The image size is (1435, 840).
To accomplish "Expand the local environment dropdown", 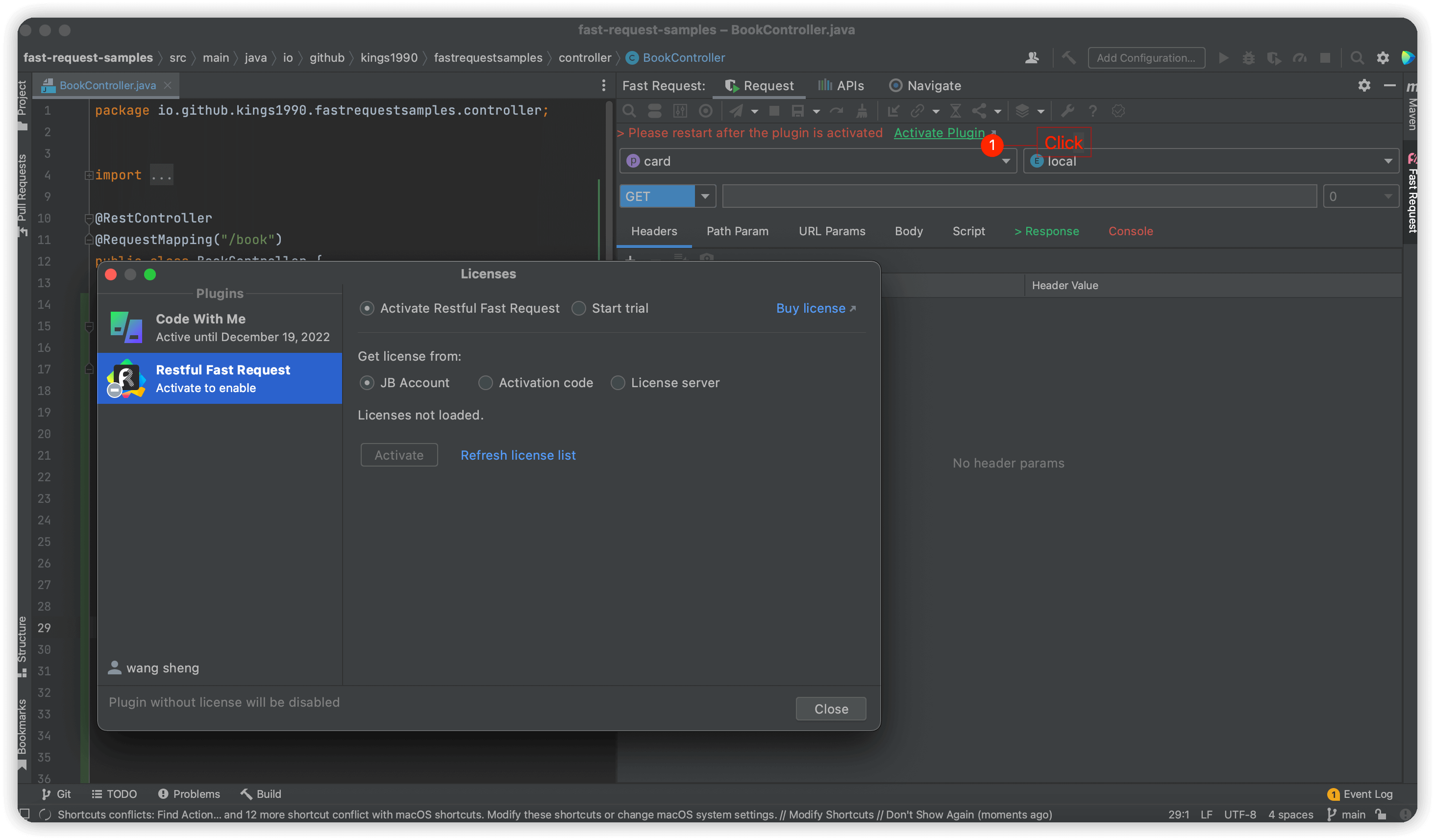I will coord(1388,161).
